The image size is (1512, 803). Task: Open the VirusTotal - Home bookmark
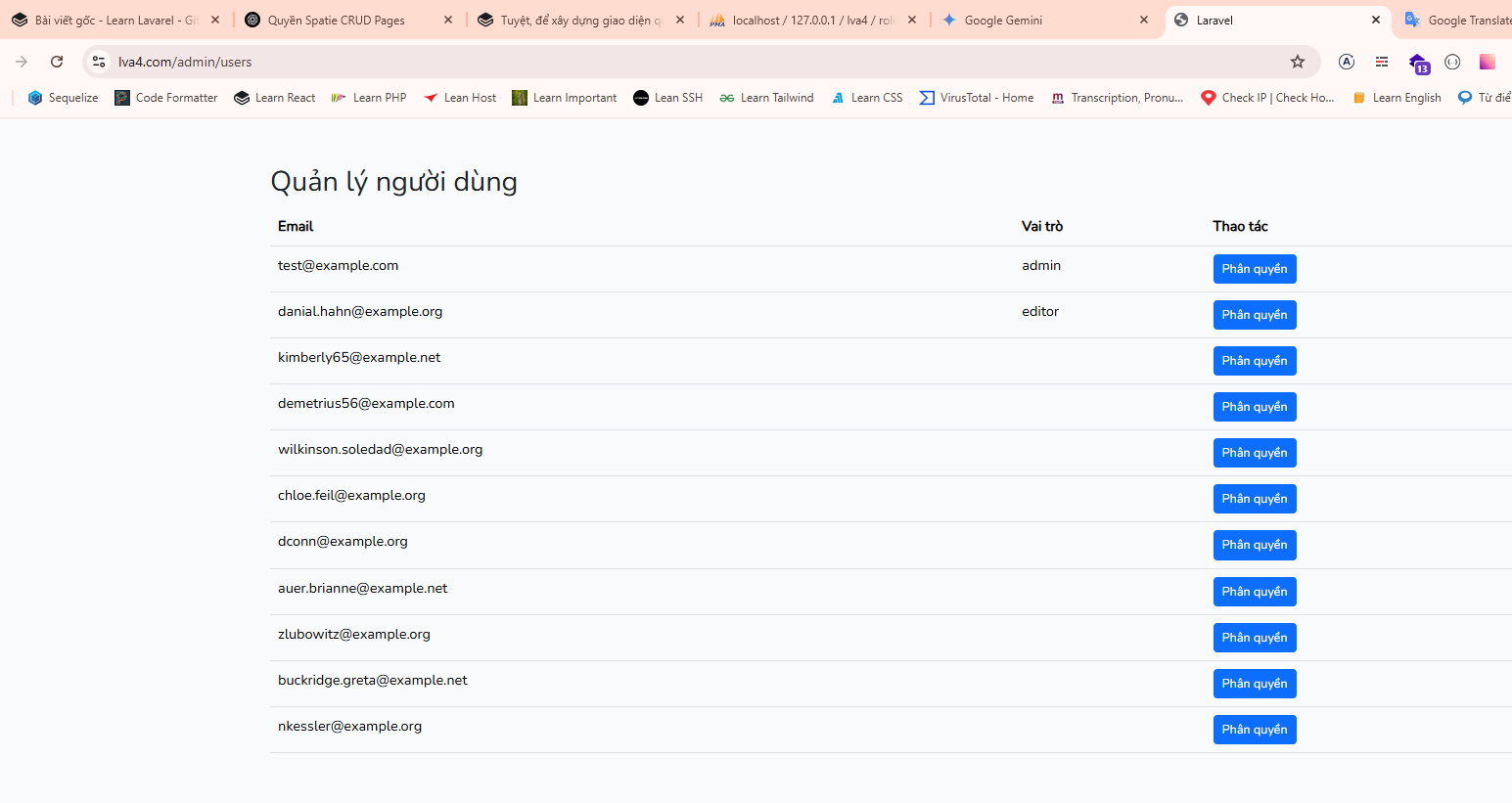pyautogui.click(x=977, y=98)
